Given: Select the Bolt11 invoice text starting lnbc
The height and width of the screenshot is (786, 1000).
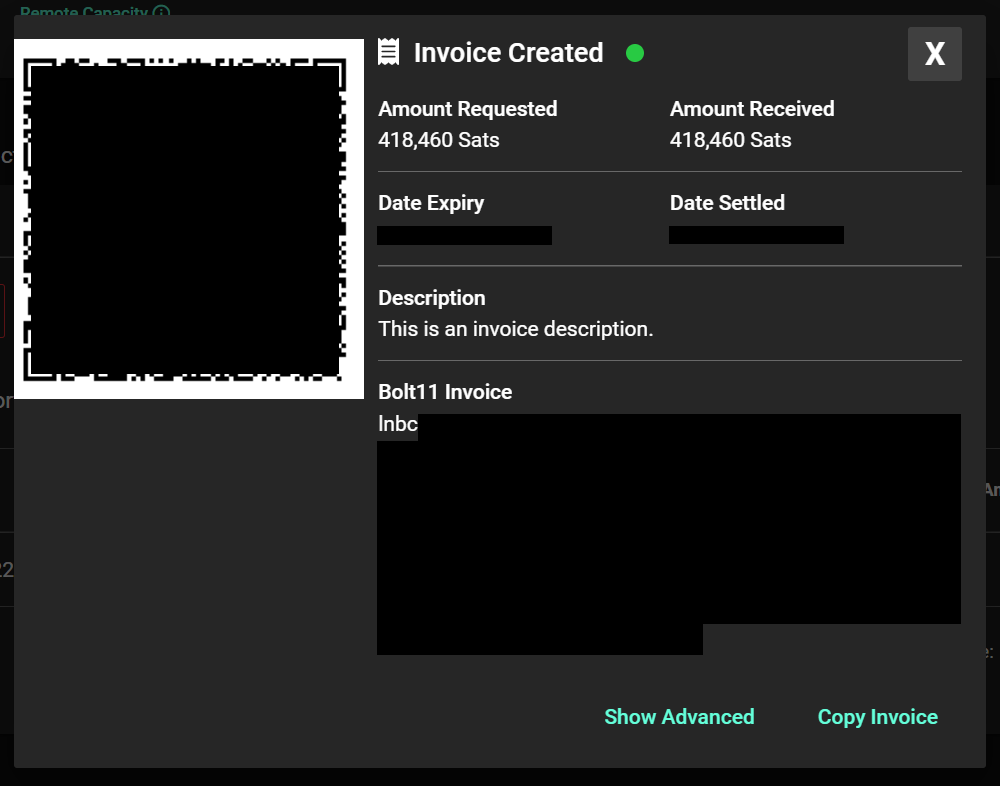Looking at the screenshot, I should [x=669, y=534].
